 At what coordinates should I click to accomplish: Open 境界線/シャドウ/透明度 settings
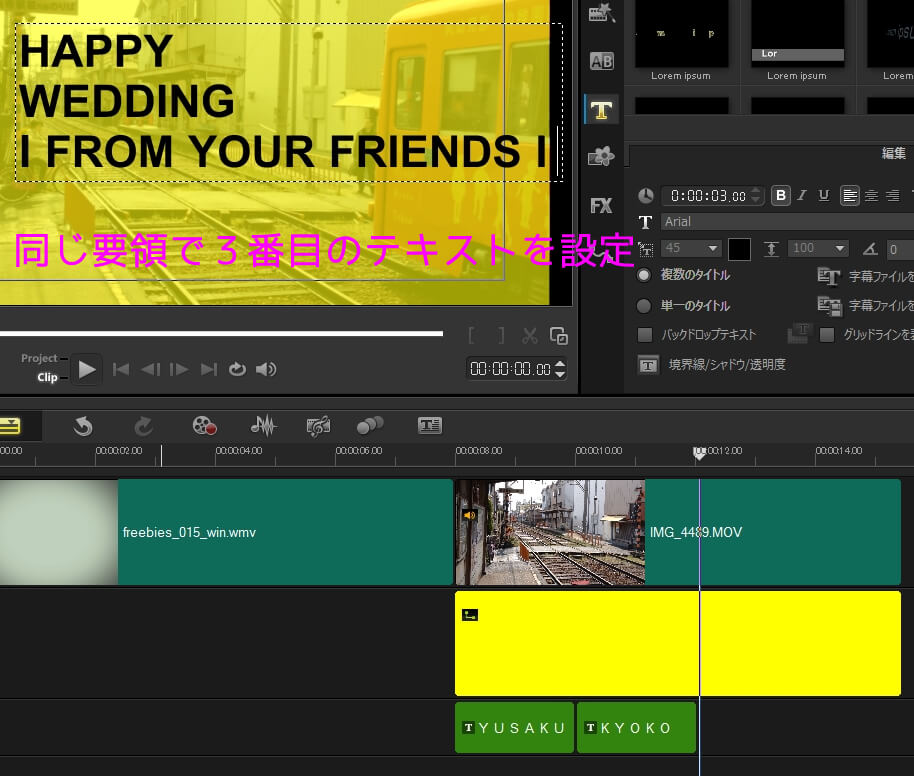711,365
